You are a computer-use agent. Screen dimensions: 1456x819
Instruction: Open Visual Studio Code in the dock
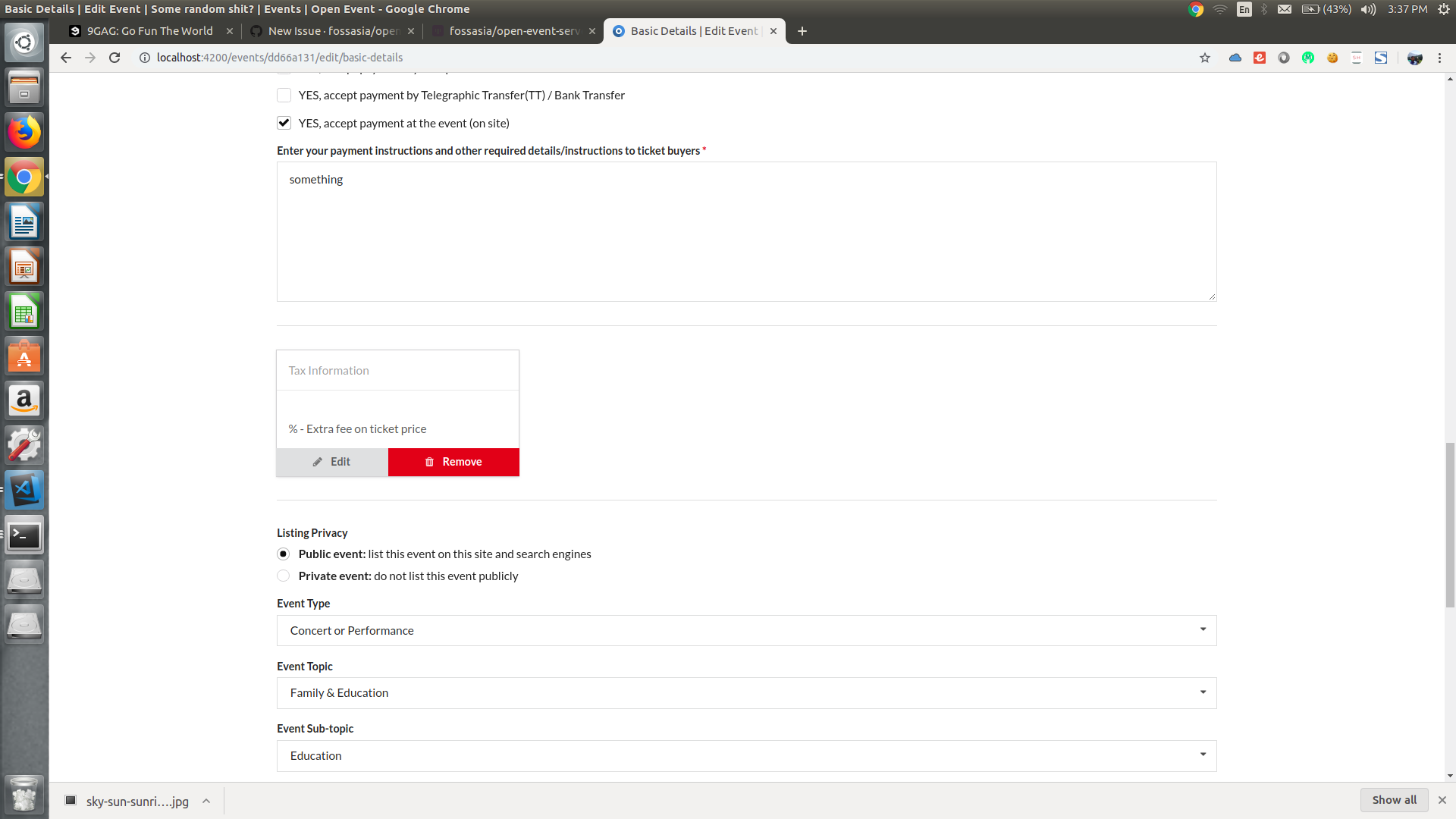pyautogui.click(x=24, y=490)
